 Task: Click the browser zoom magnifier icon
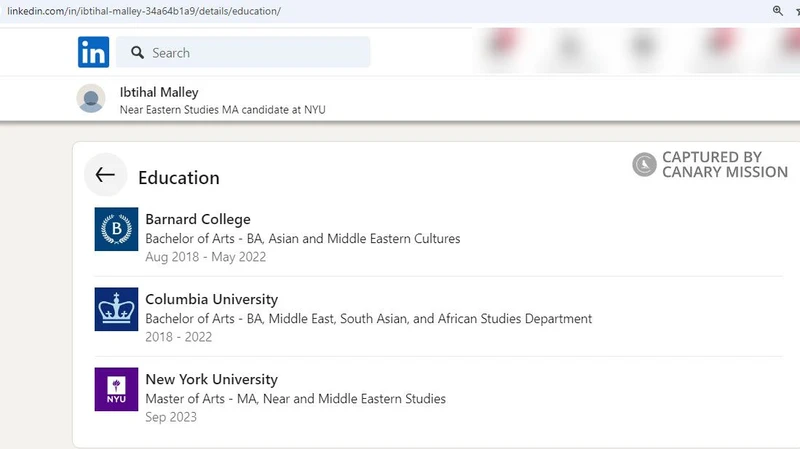tap(778, 11)
